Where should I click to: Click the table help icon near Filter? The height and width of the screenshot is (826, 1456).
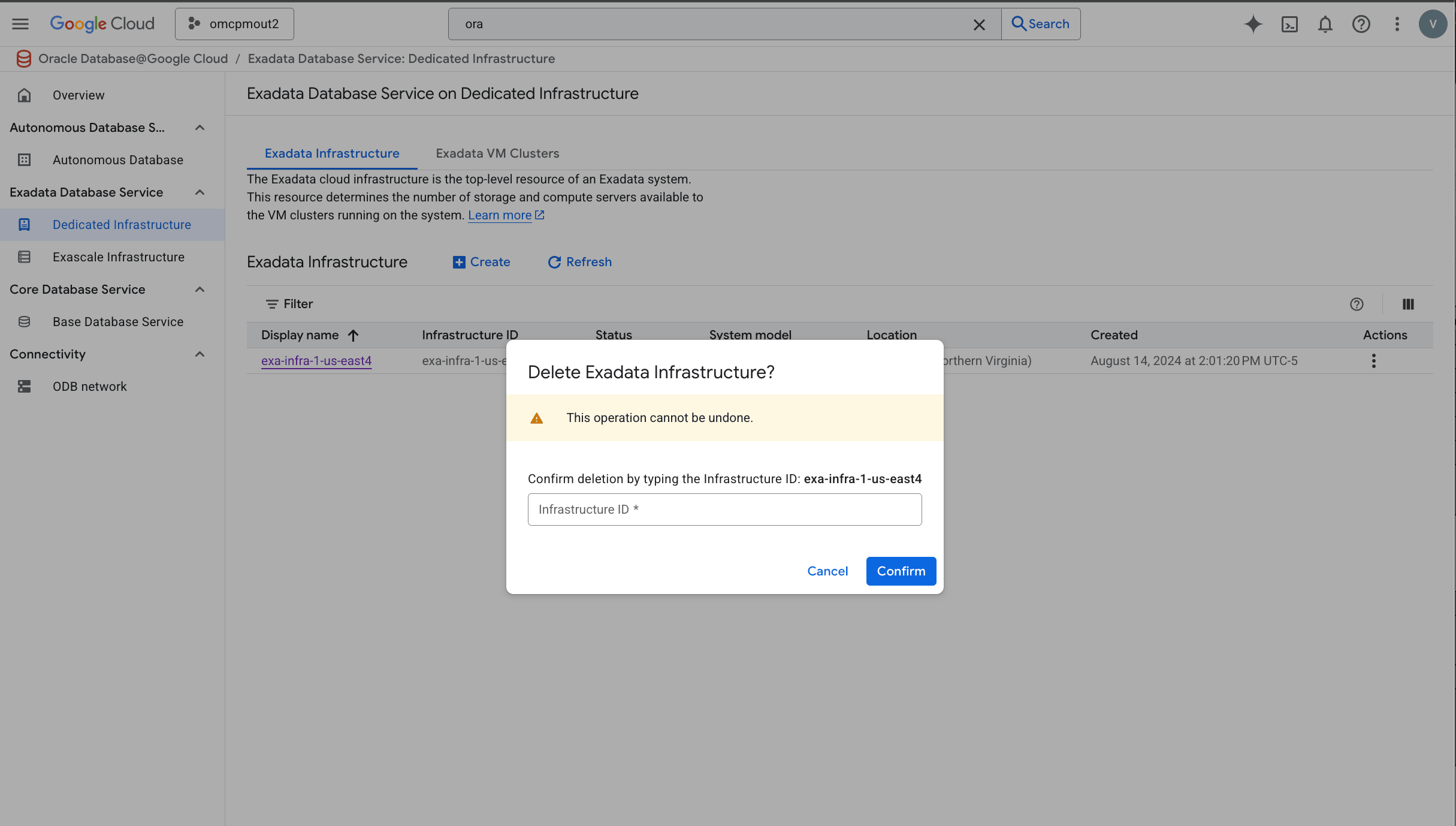pyautogui.click(x=1357, y=305)
